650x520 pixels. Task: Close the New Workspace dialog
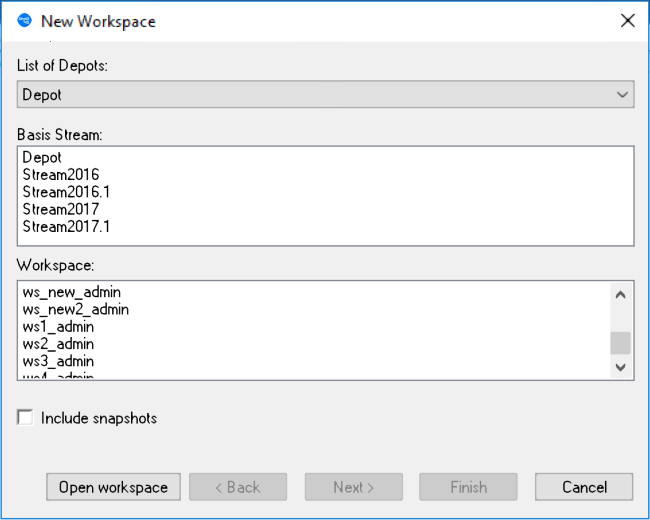tap(627, 21)
